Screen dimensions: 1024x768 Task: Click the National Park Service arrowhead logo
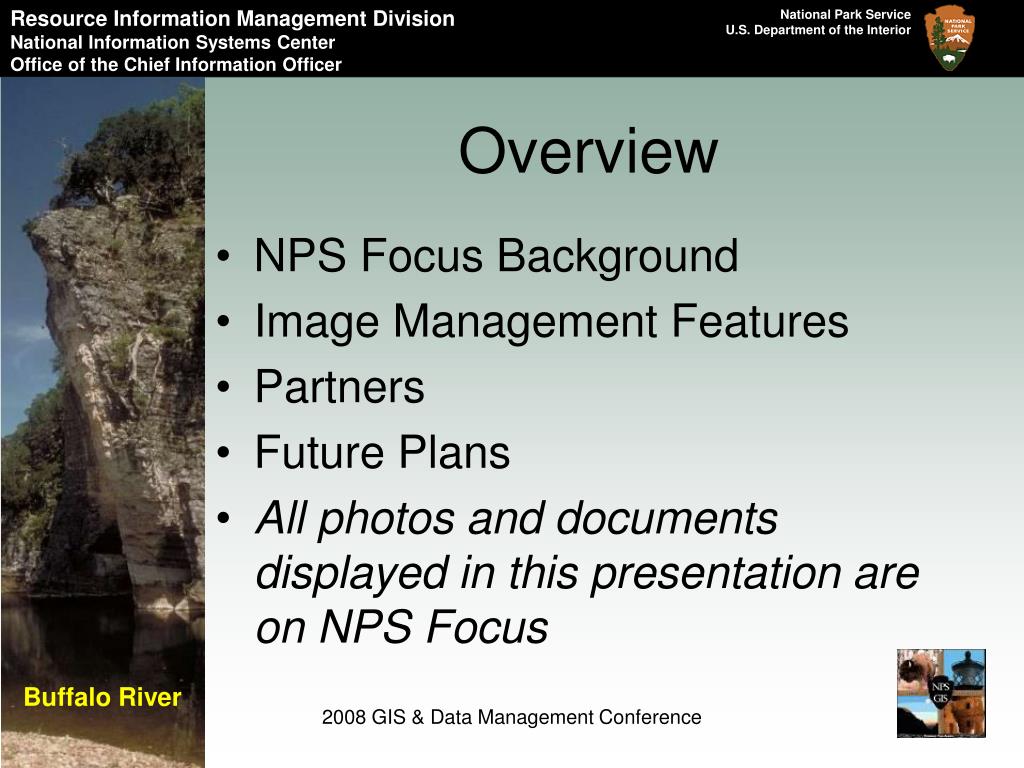[x=950, y=39]
